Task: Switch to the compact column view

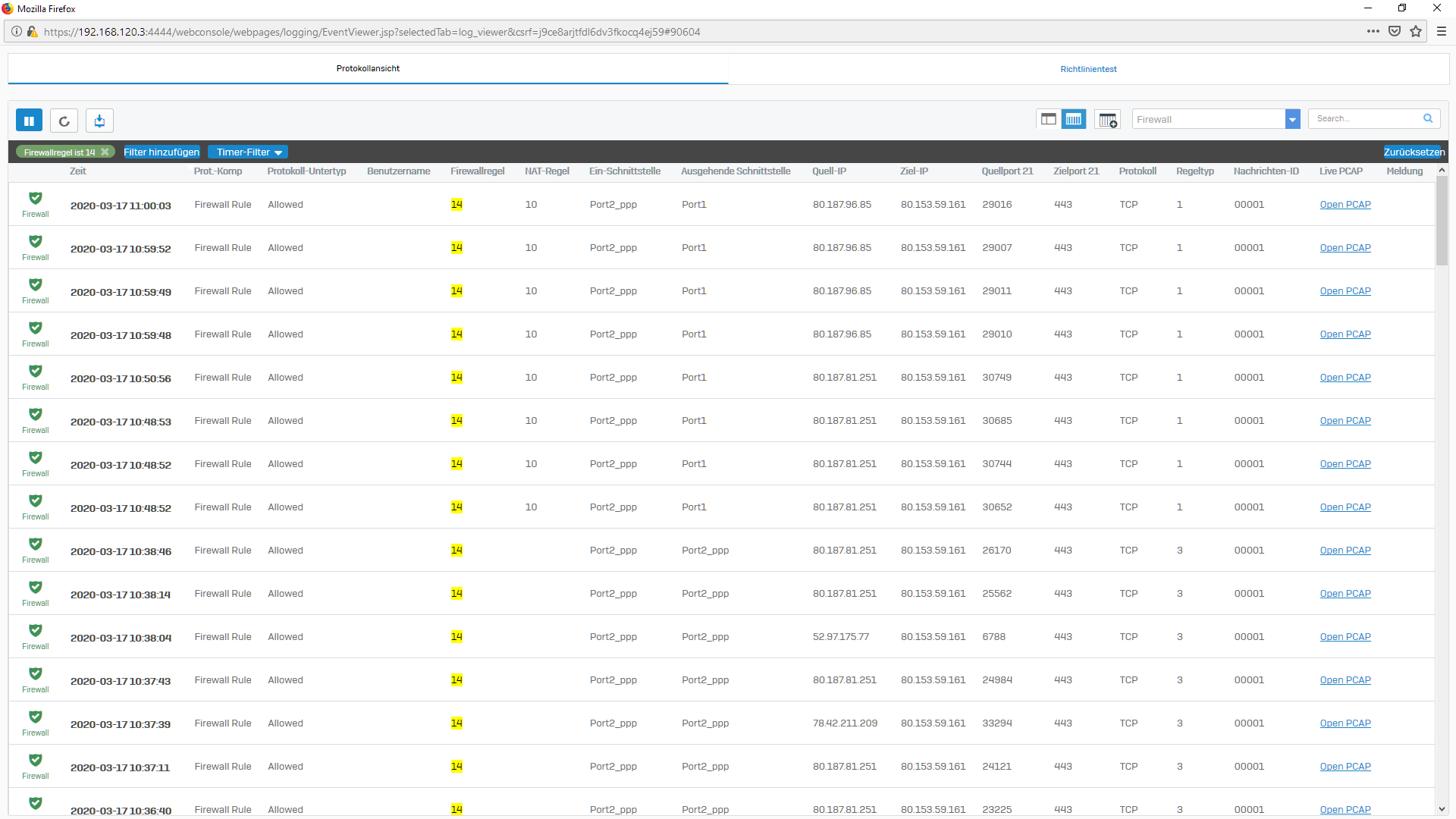Action: pos(1048,119)
